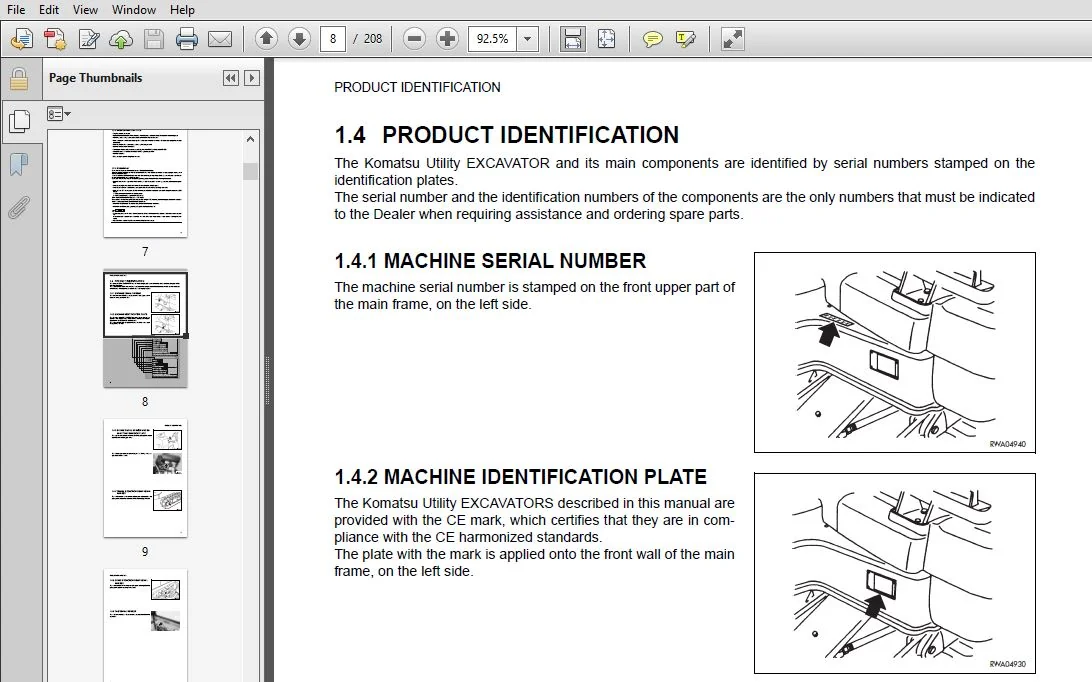Click the heading '1.4.2 MACHINE IDENTIFICATION PLATE'
This screenshot has height=682, width=1092.
[520, 476]
